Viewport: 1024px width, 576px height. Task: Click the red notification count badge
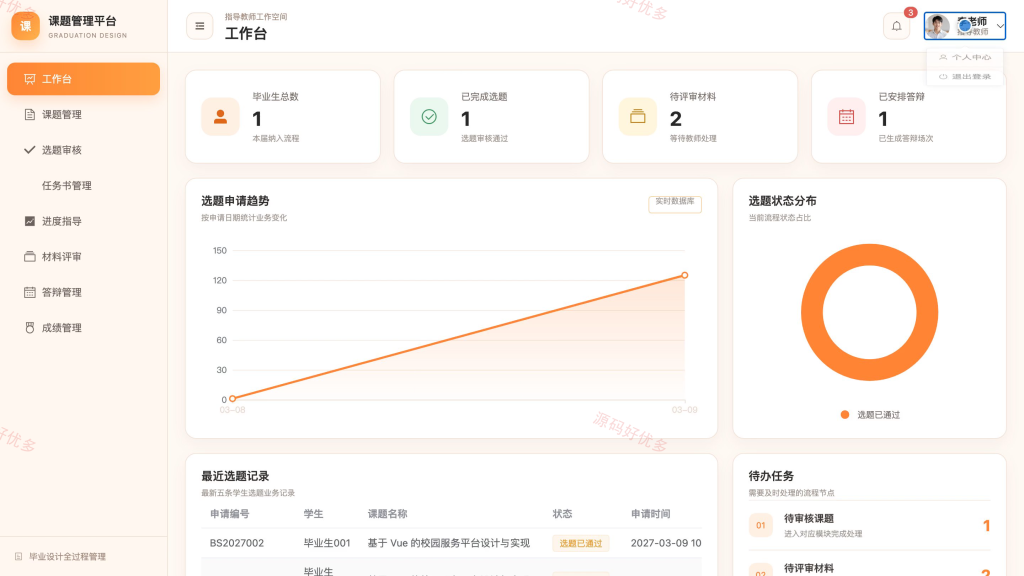tap(910, 12)
